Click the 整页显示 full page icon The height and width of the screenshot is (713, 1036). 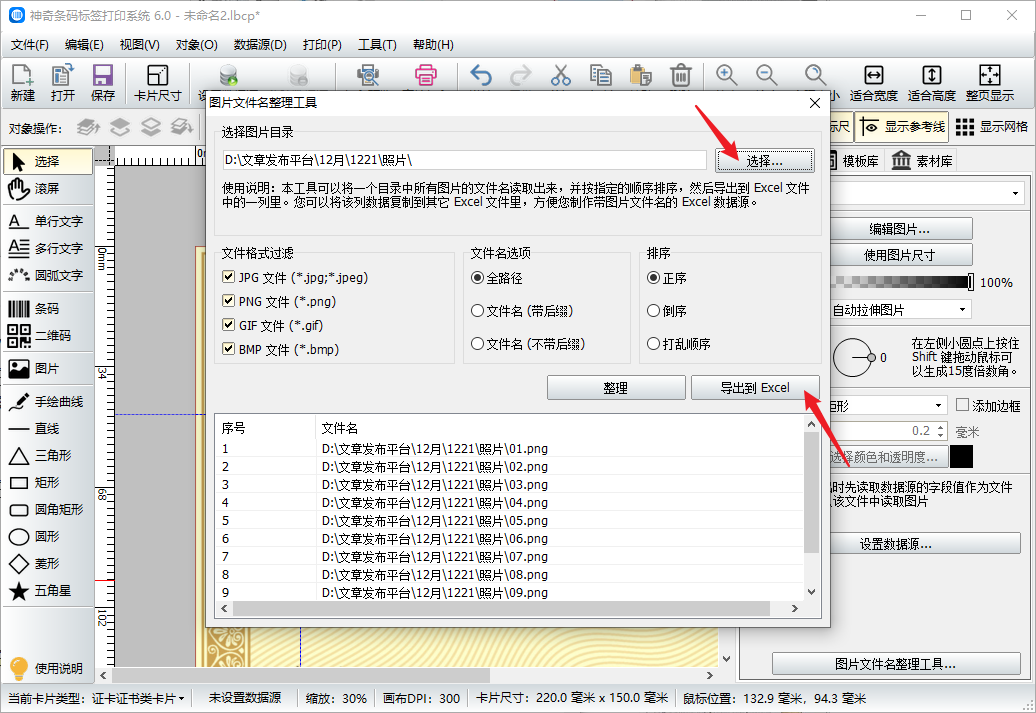[x=990, y=83]
